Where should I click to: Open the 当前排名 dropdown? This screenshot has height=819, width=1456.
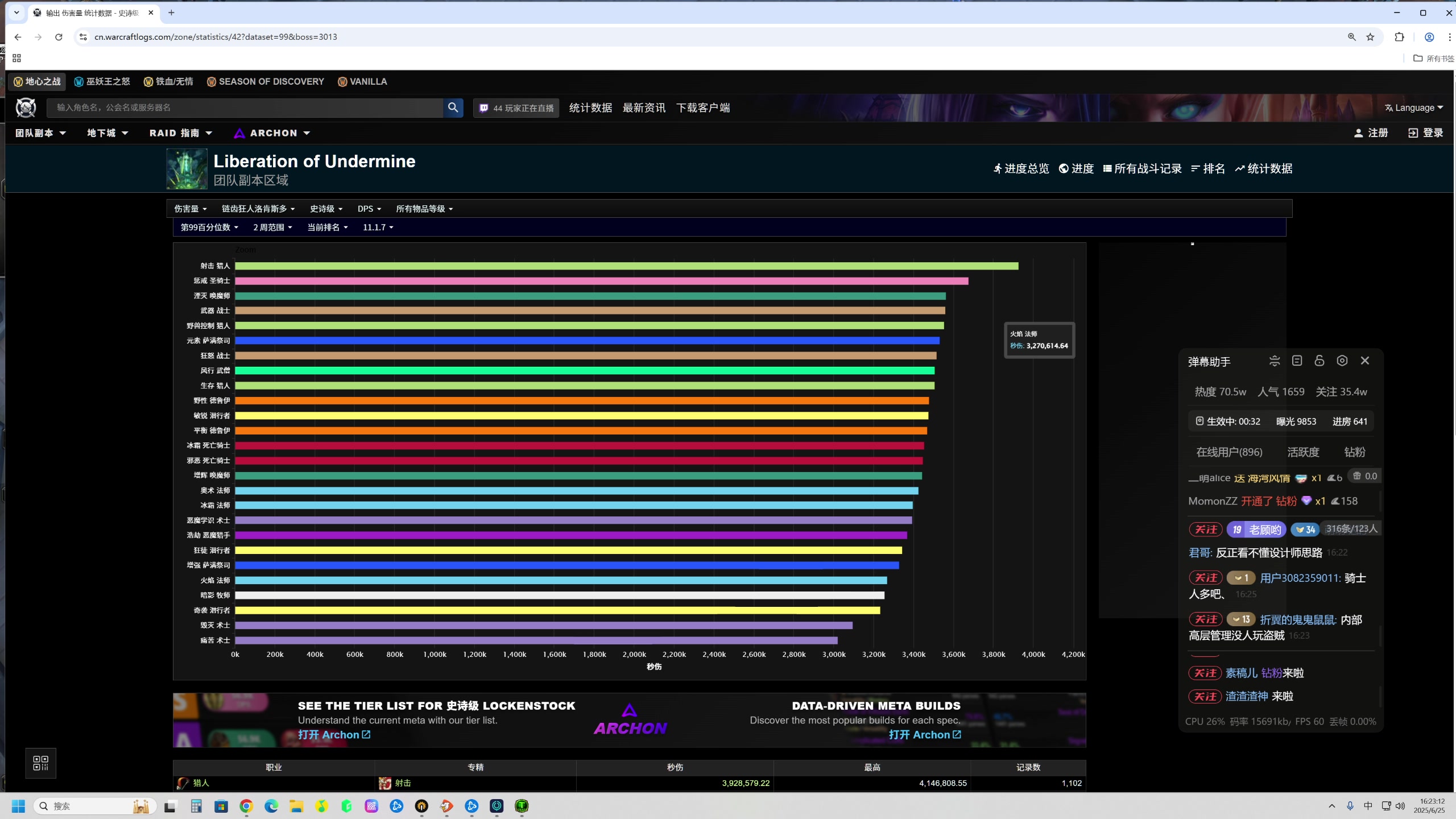coord(328,227)
